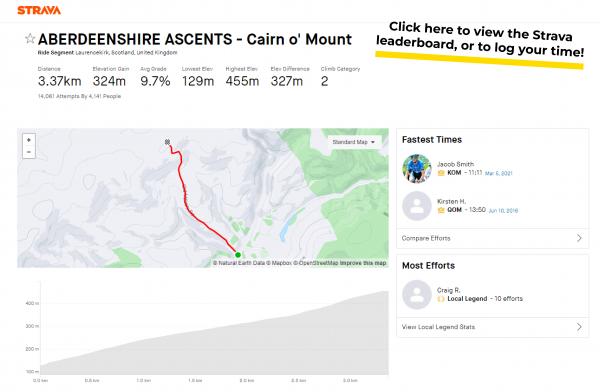Open the Mar 6, 2021 KOM effort
The image size is (600, 392).
point(498,173)
